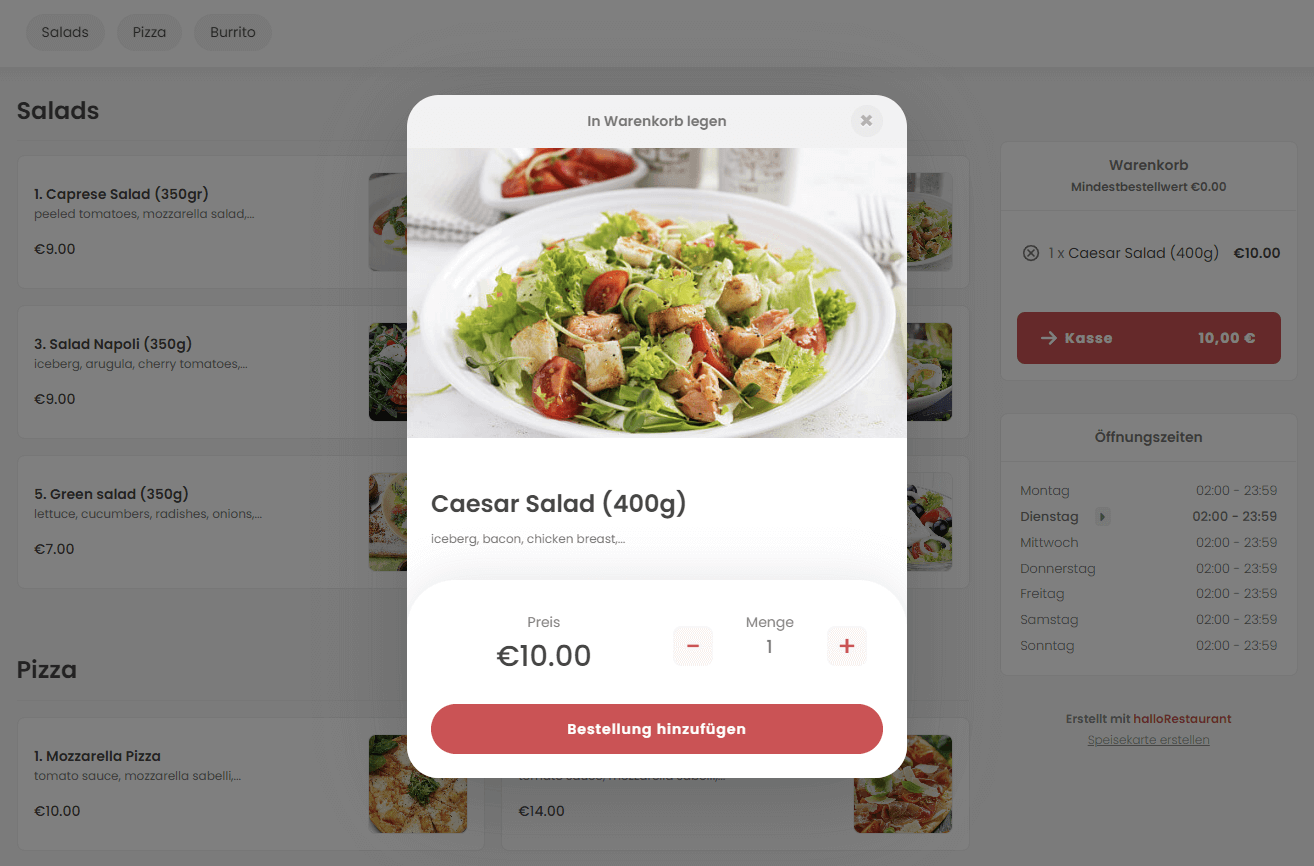Proceed to Kasse checkout
This screenshot has height=866, width=1314.
[x=1149, y=338]
